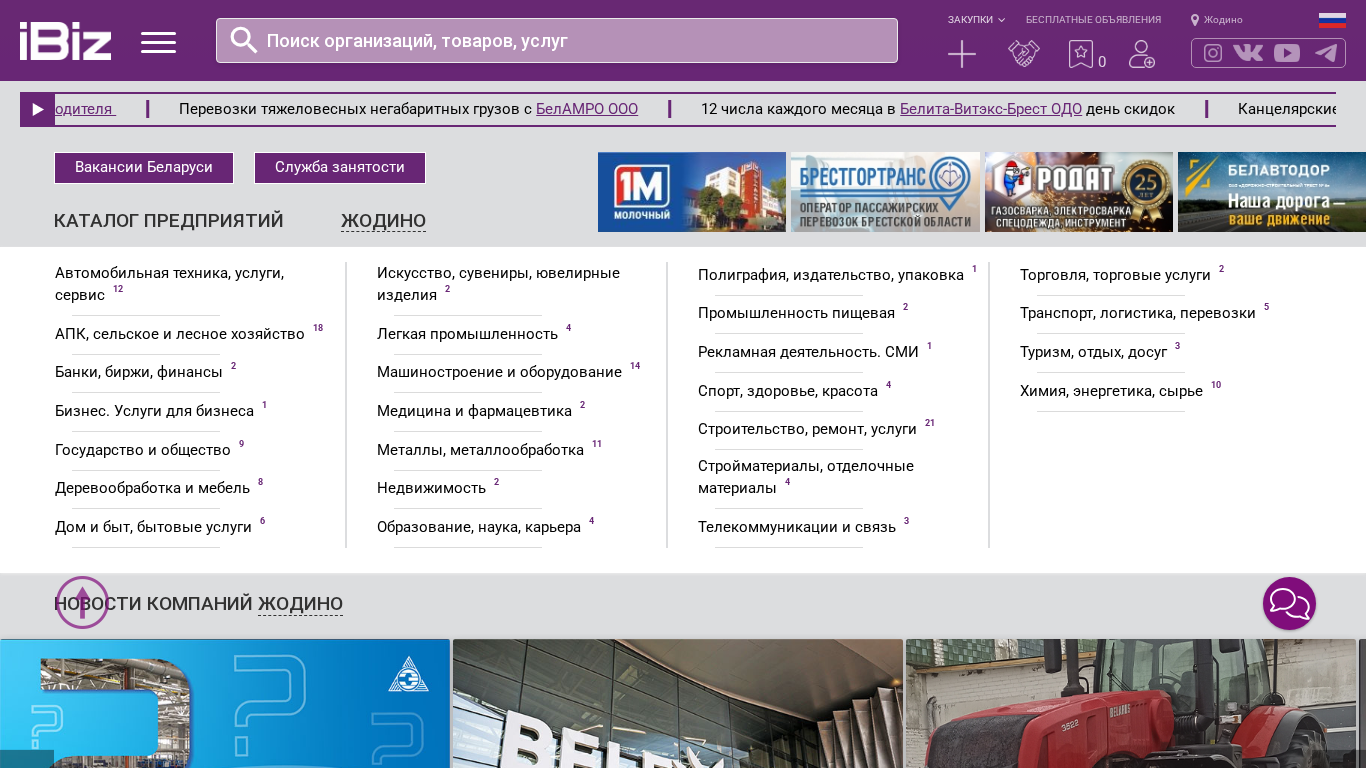Open the Жодино location selector in header

pos(1217,20)
